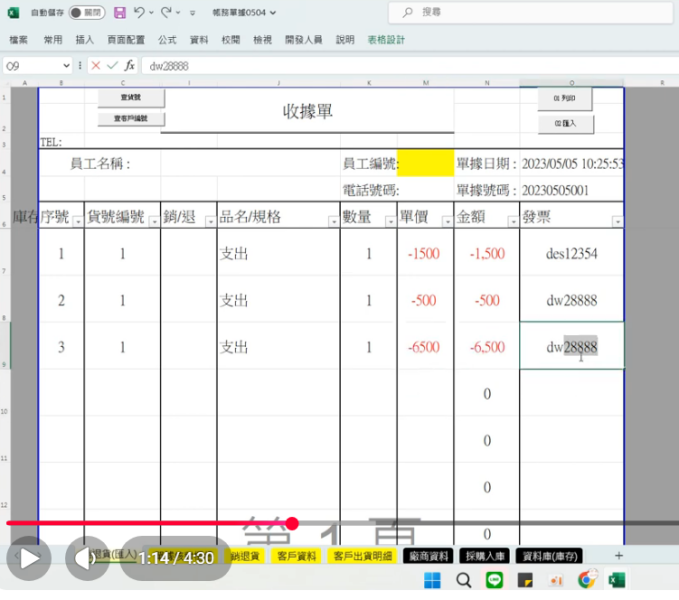
Task: Open the Windows Start menu
Action: tap(432, 580)
